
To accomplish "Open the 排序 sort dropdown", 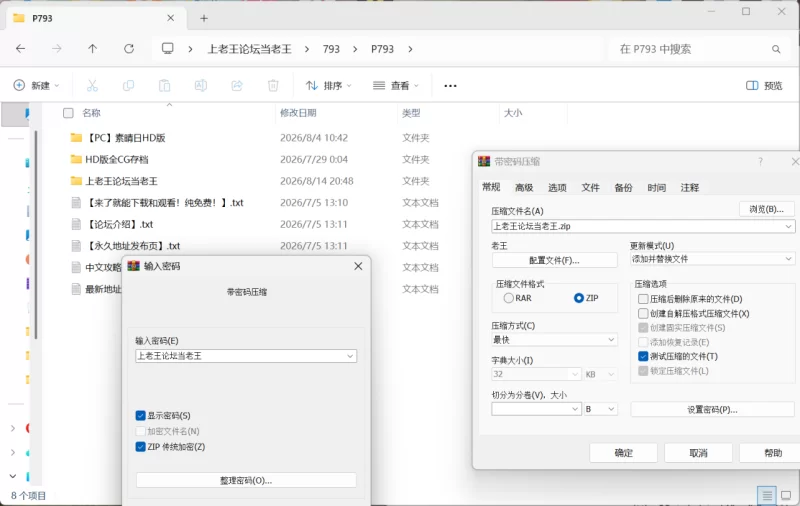I will [329, 86].
